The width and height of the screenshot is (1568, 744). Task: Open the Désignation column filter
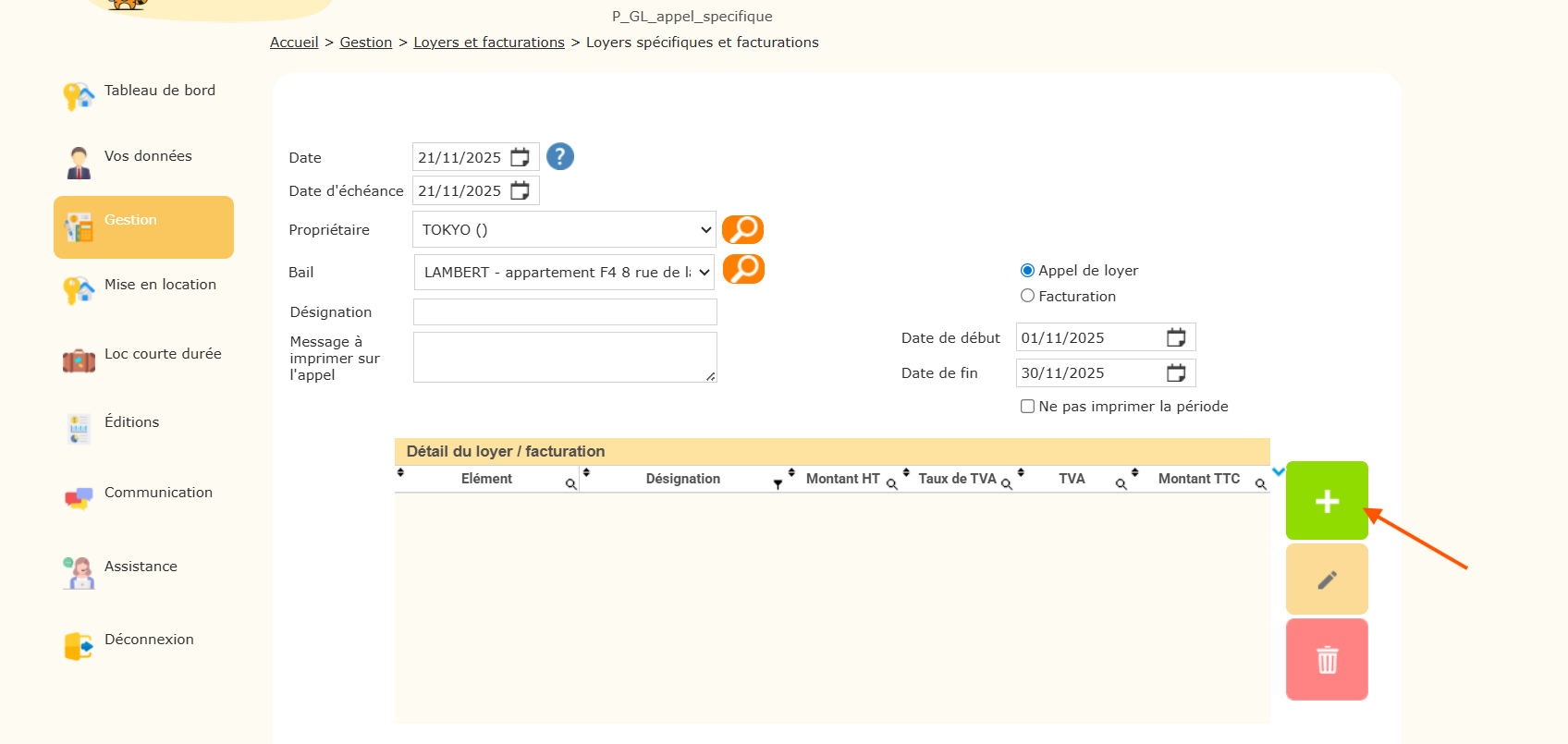[778, 484]
